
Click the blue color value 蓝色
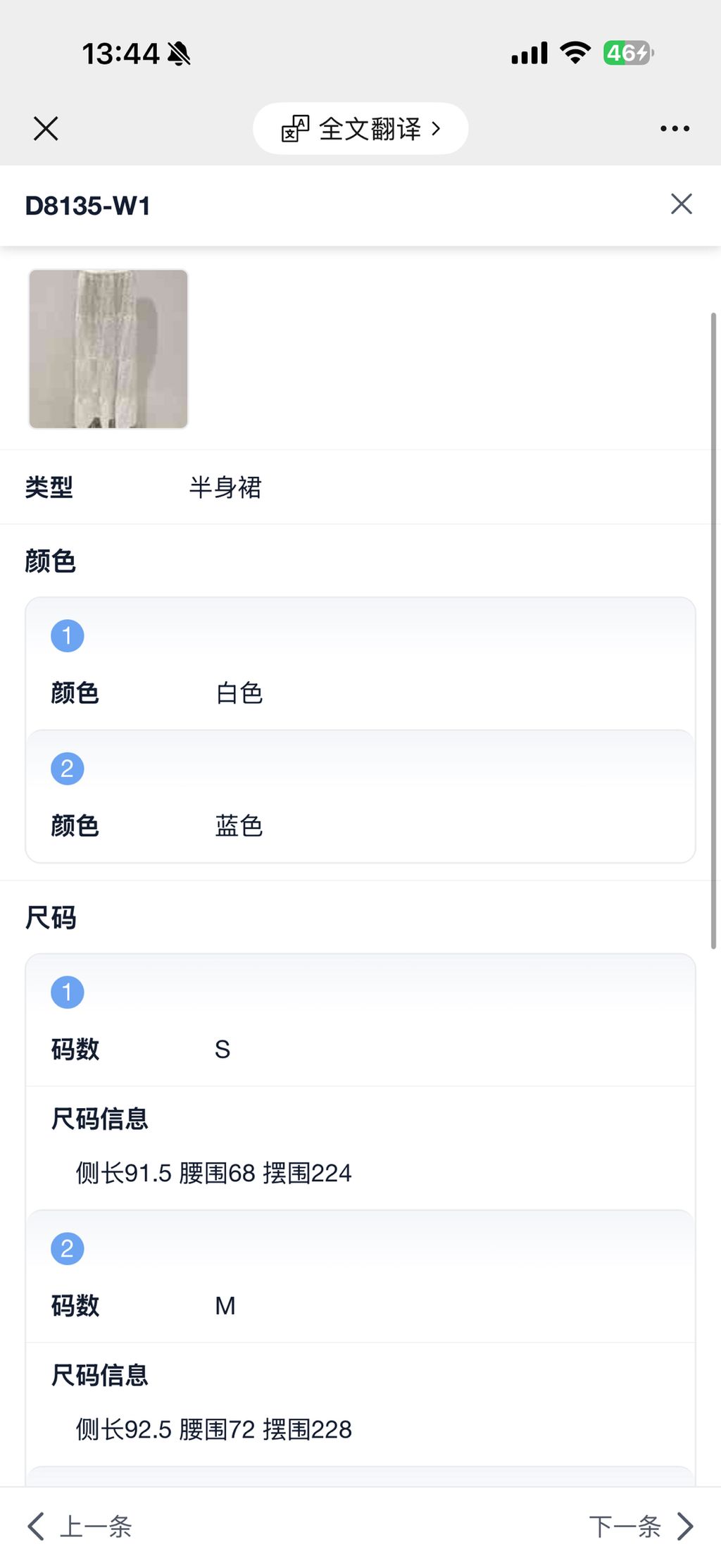(x=239, y=826)
